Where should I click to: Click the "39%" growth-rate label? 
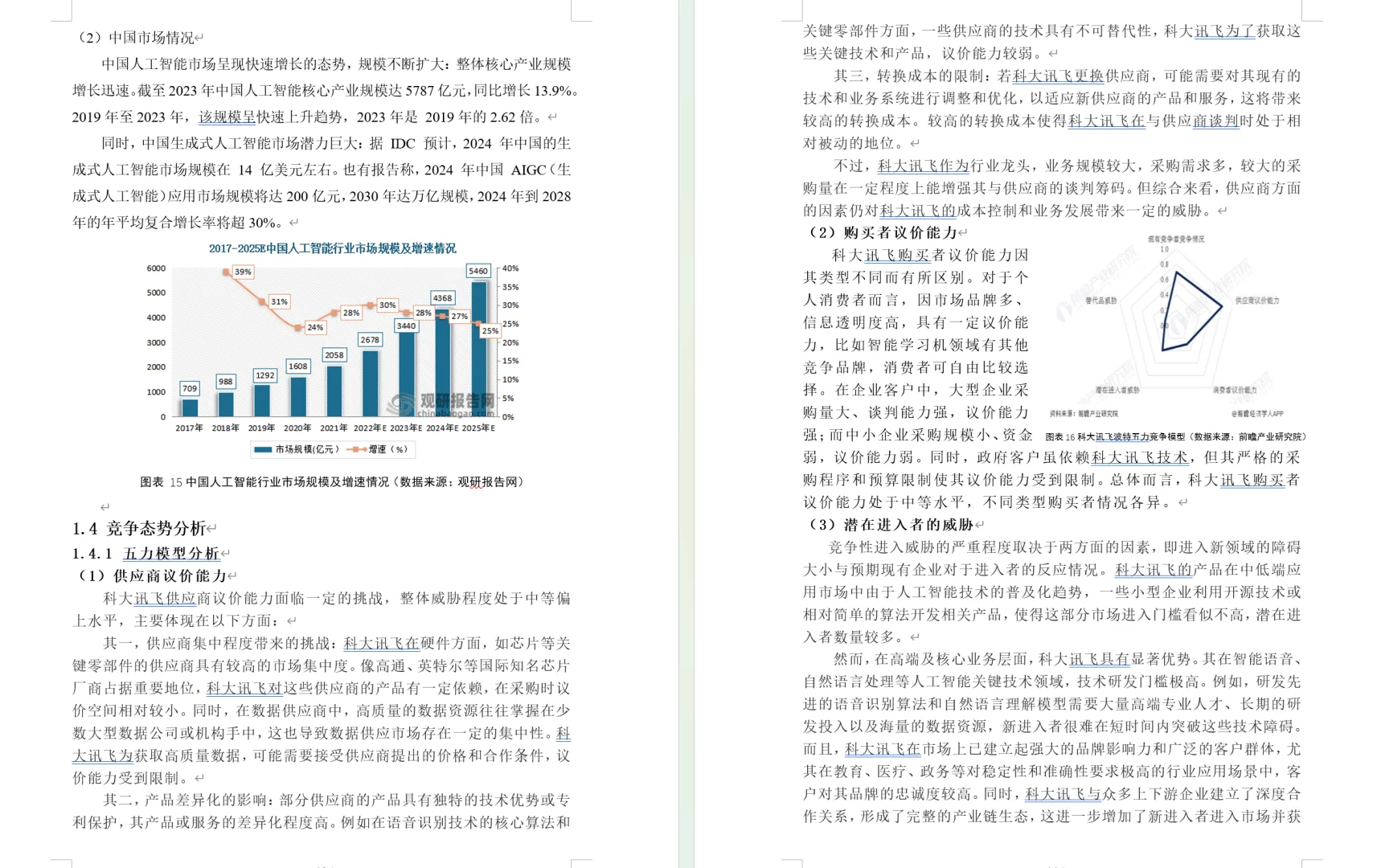coord(243,272)
